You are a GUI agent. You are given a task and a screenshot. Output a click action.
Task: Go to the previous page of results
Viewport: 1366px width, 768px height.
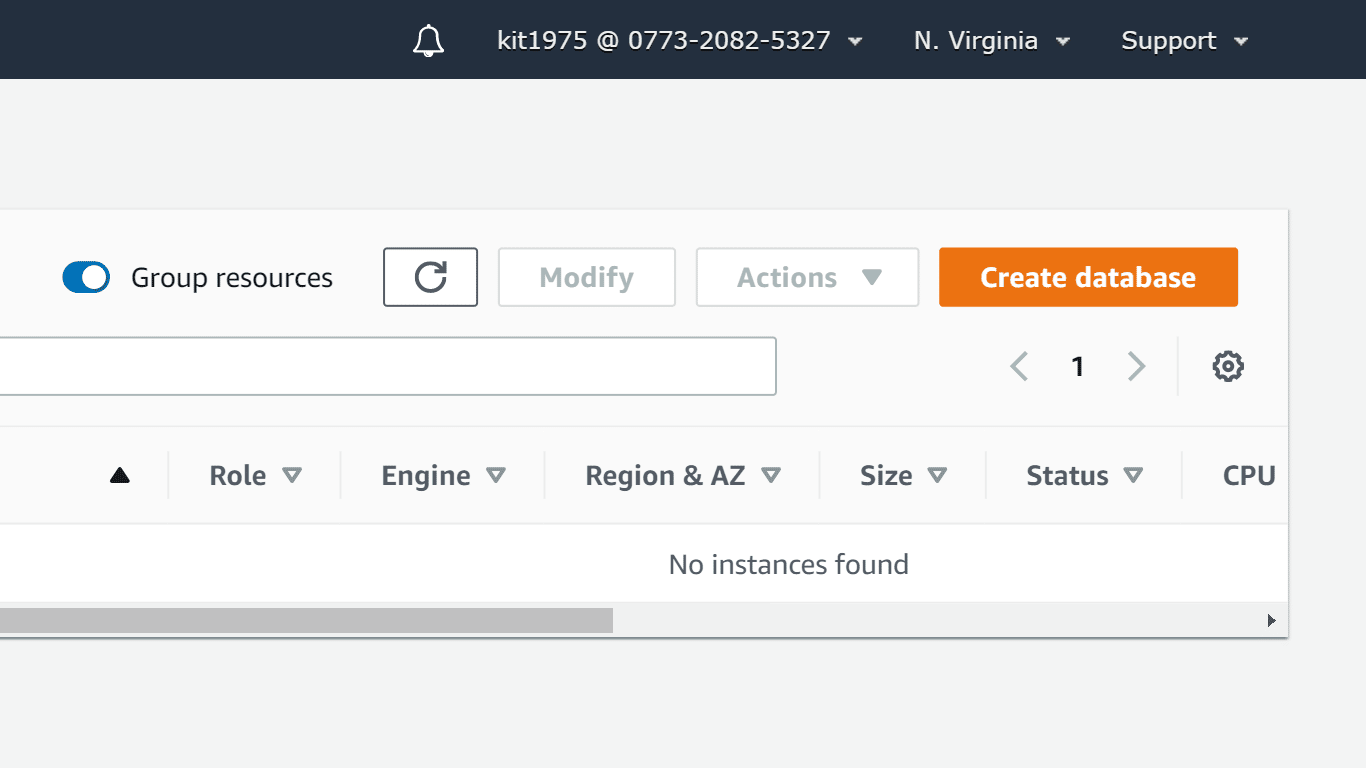1018,366
